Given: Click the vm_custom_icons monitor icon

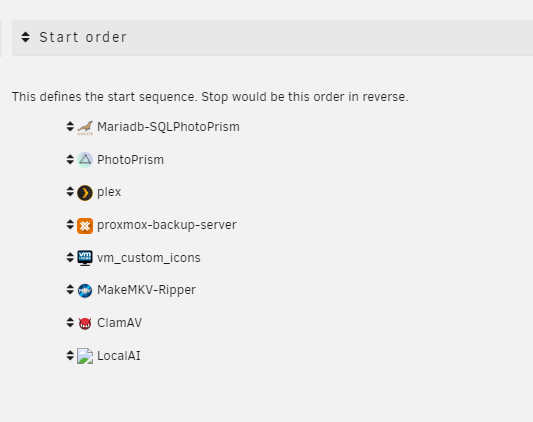Looking at the screenshot, I should tap(85, 258).
